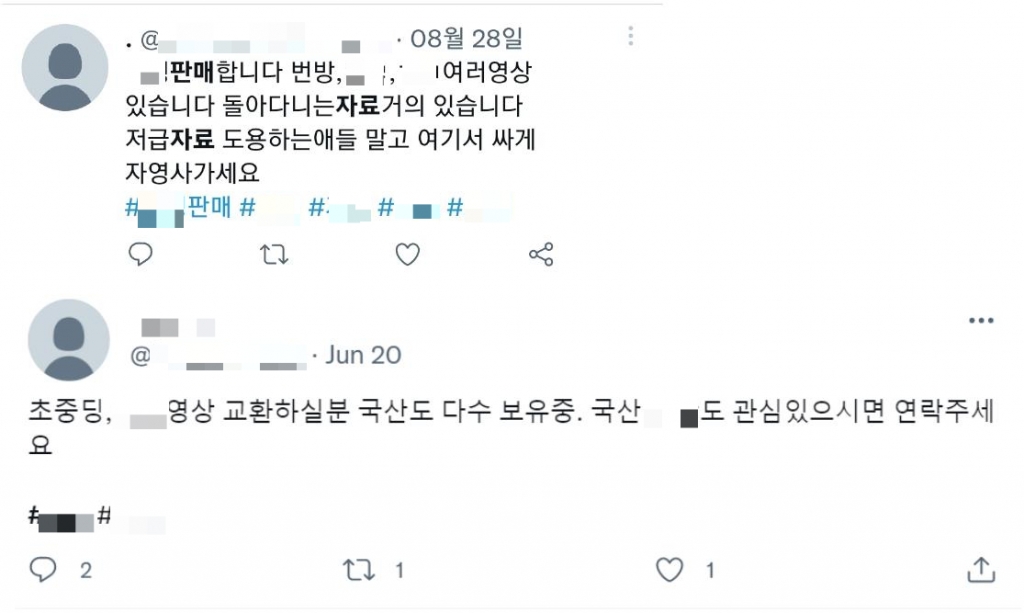Image resolution: width=1024 pixels, height=613 pixels.
Task: Open the first tweet's more options menu
Action: (x=628, y=35)
